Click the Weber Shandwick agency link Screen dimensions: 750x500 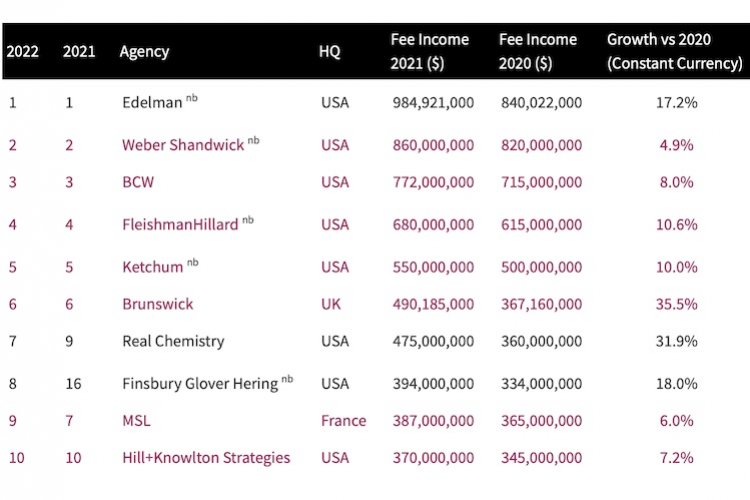(183, 145)
